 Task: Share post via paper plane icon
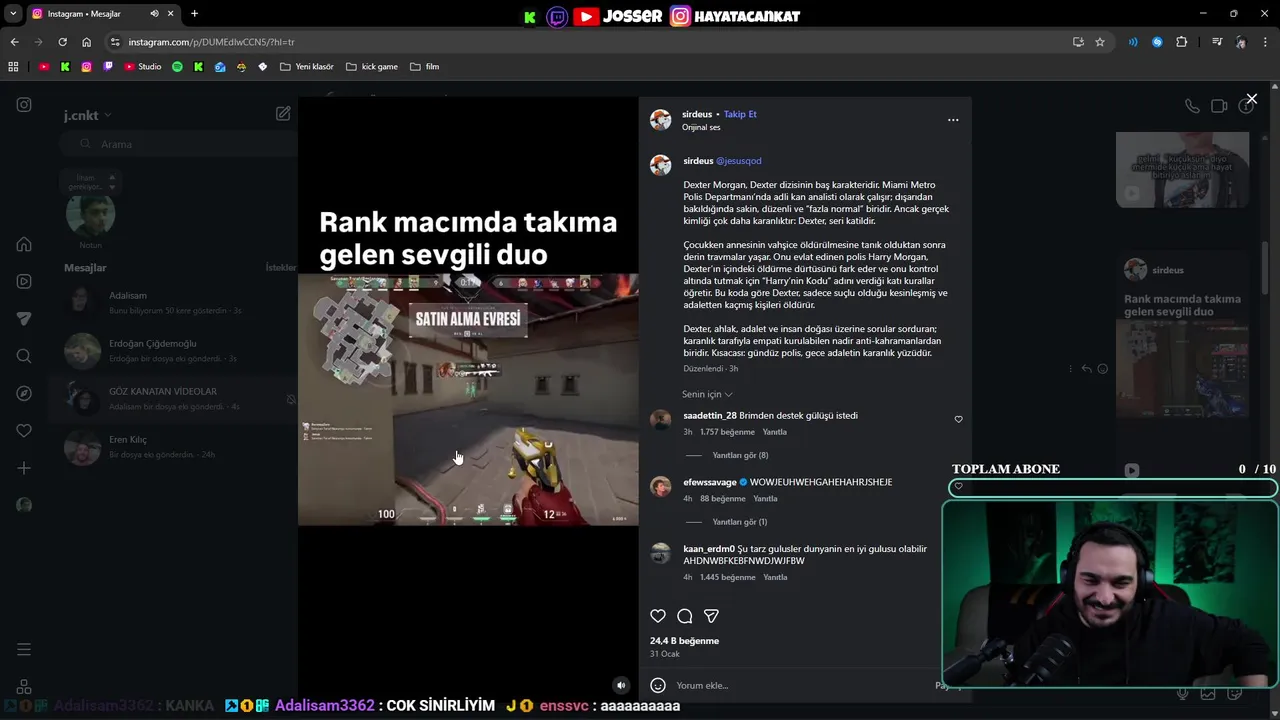[x=711, y=616]
